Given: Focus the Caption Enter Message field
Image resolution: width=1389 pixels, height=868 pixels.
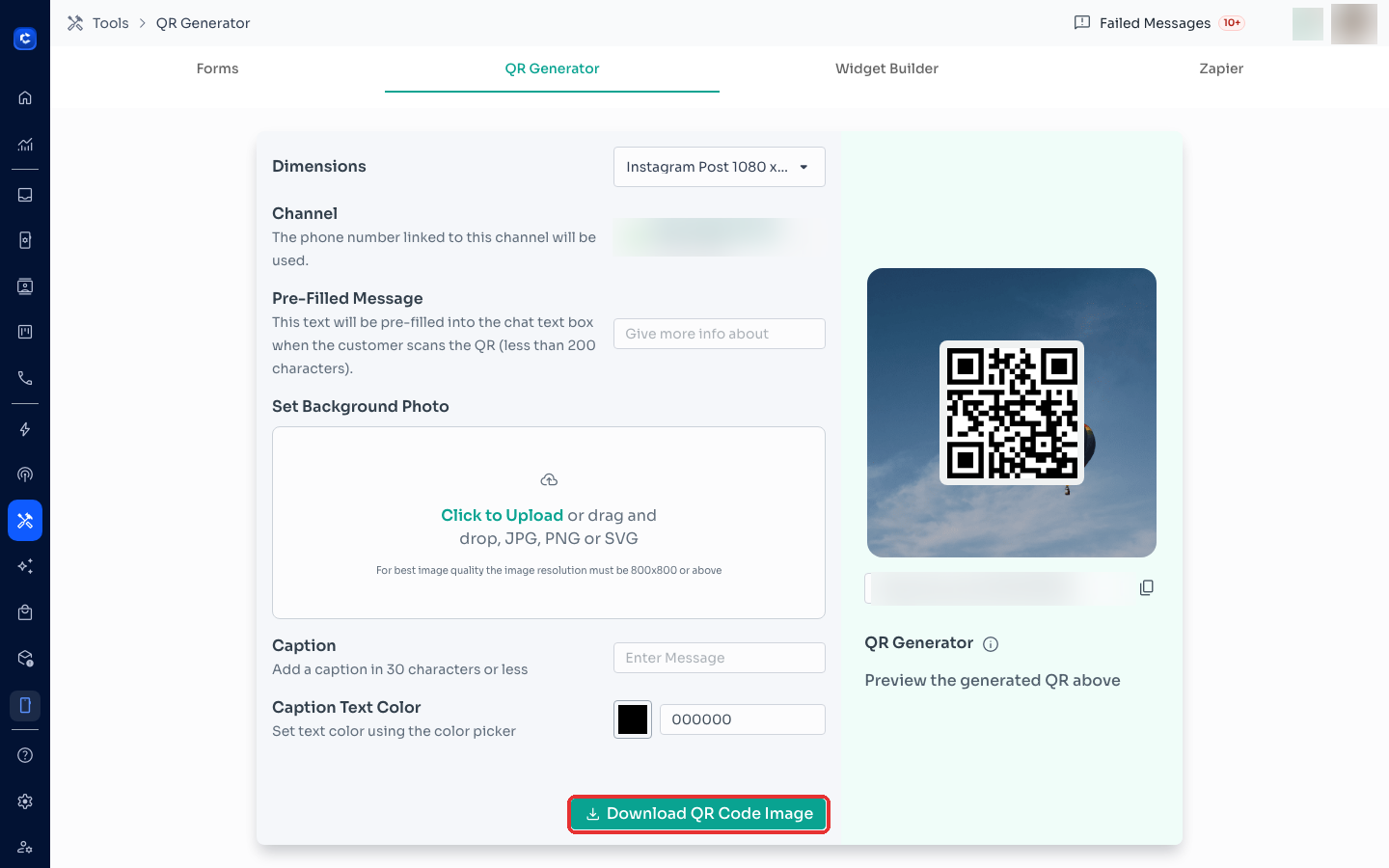Looking at the screenshot, I should 720,658.
